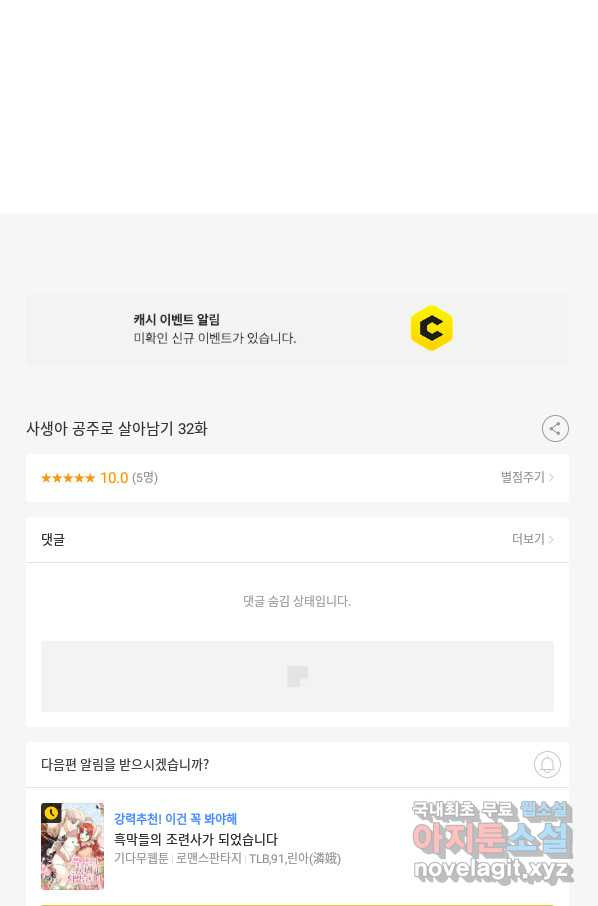
Task: Tap the share icon beside episode title
Action: [x=555, y=429]
